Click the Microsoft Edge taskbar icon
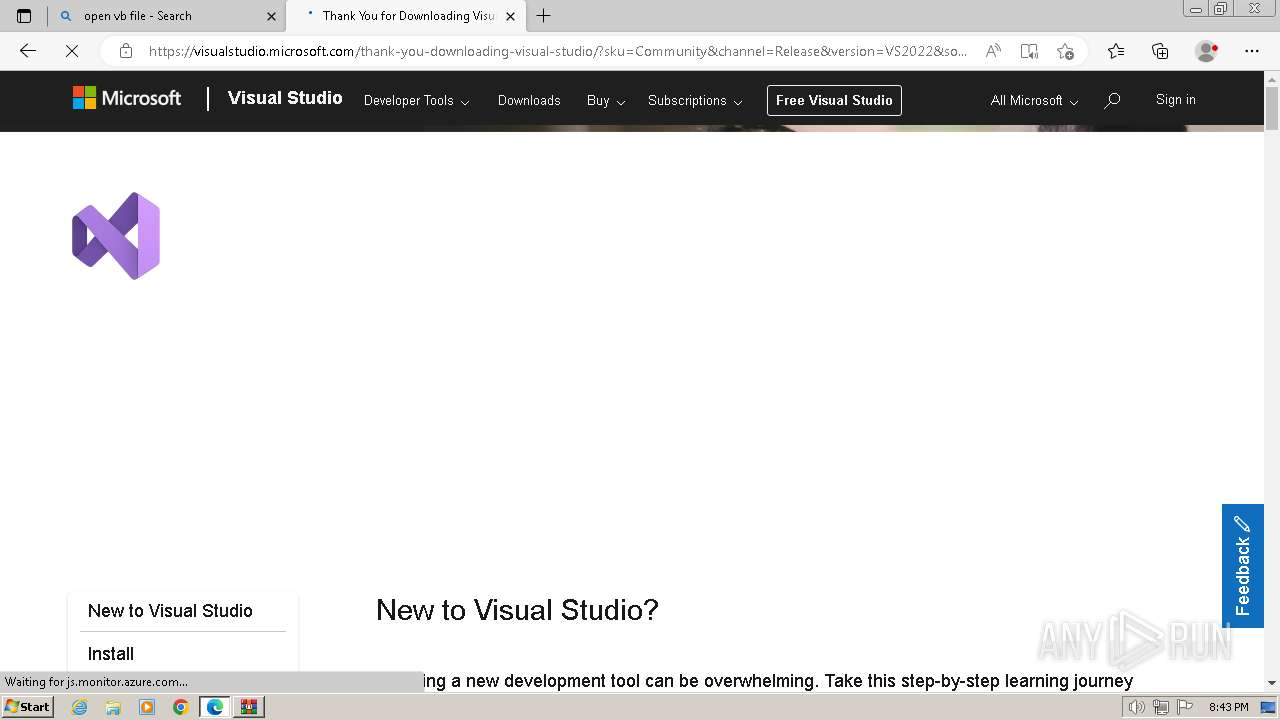Viewport: 1280px width, 720px height. click(x=215, y=707)
